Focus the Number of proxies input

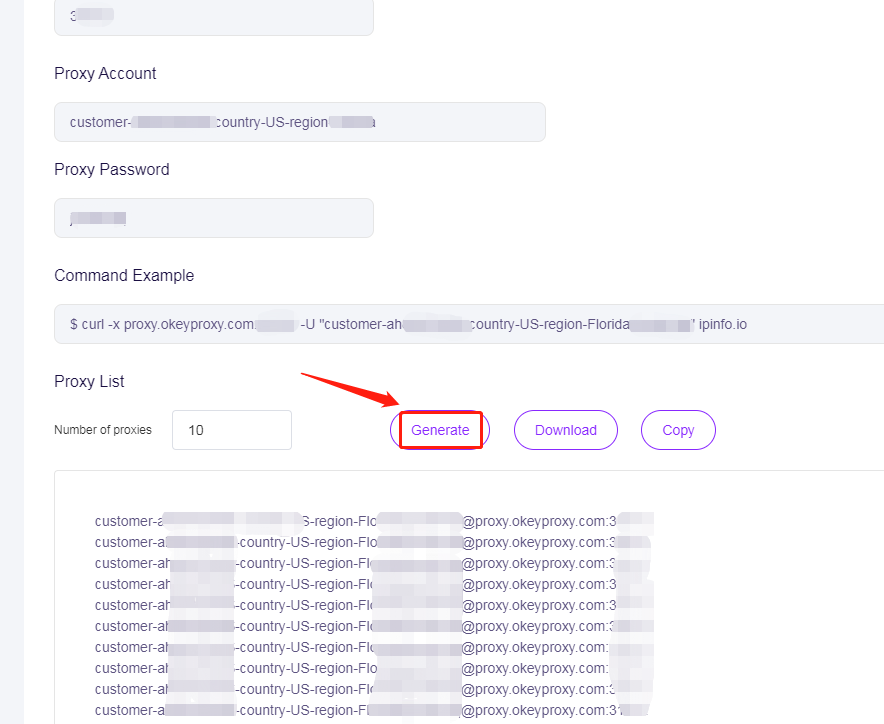coord(231,430)
